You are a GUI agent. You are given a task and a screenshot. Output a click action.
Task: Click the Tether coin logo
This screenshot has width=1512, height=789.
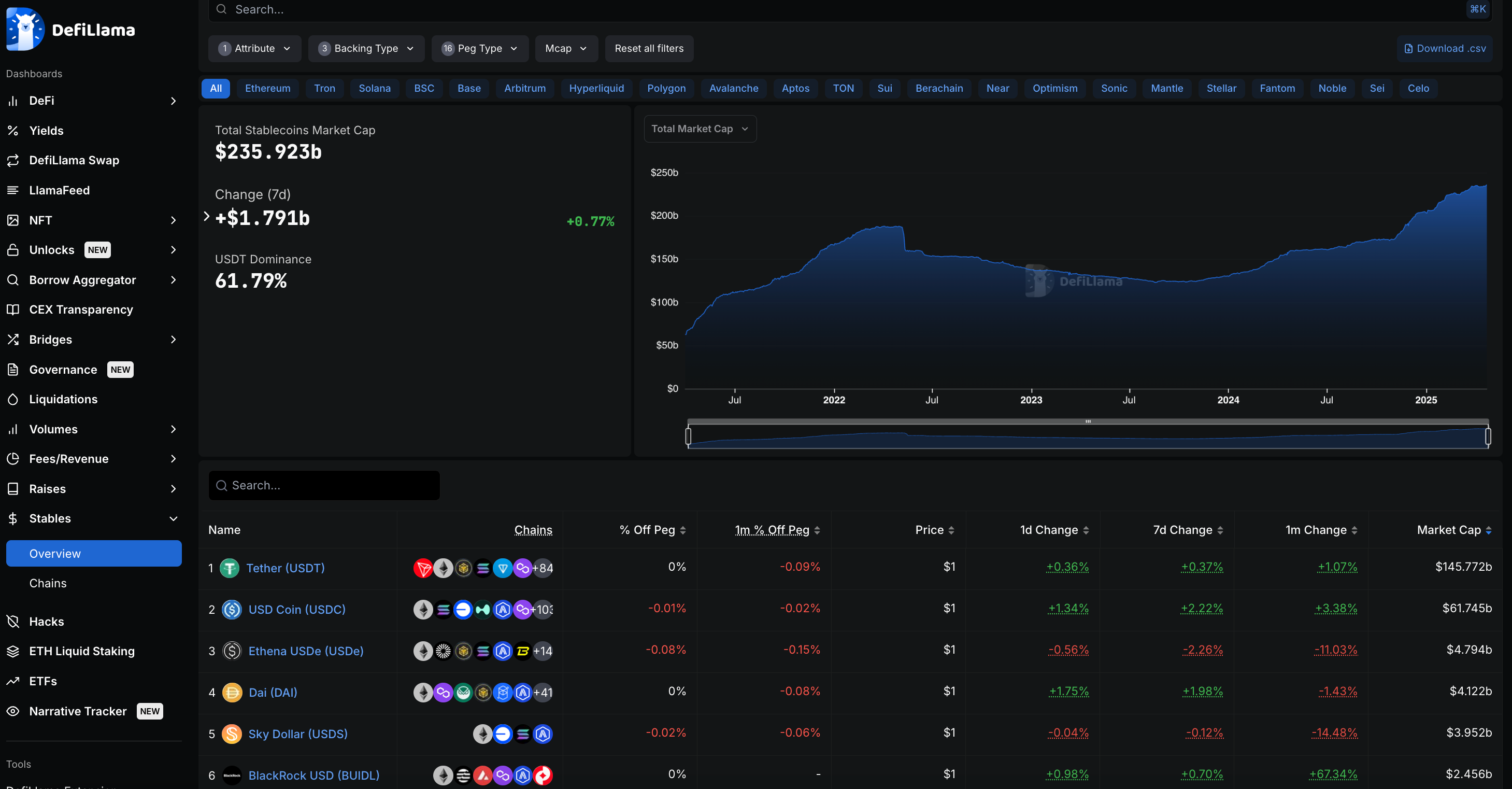coord(230,568)
